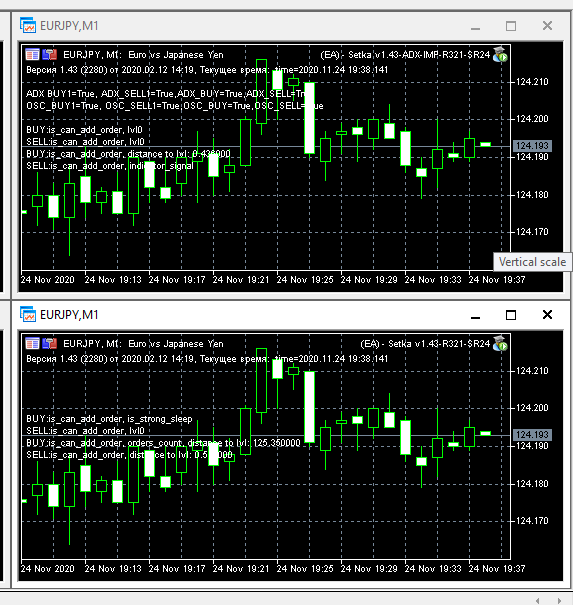Close the bottom EURJPY,M1 chart window

pos(547,315)
